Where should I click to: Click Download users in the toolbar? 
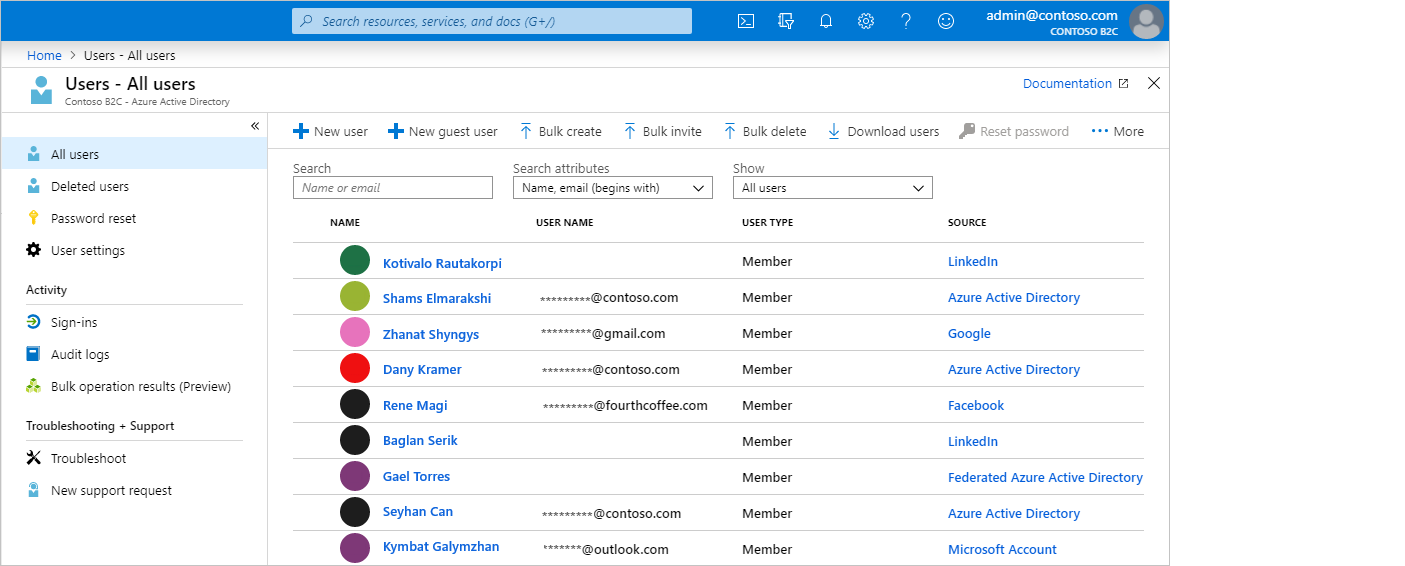(883, 131)
